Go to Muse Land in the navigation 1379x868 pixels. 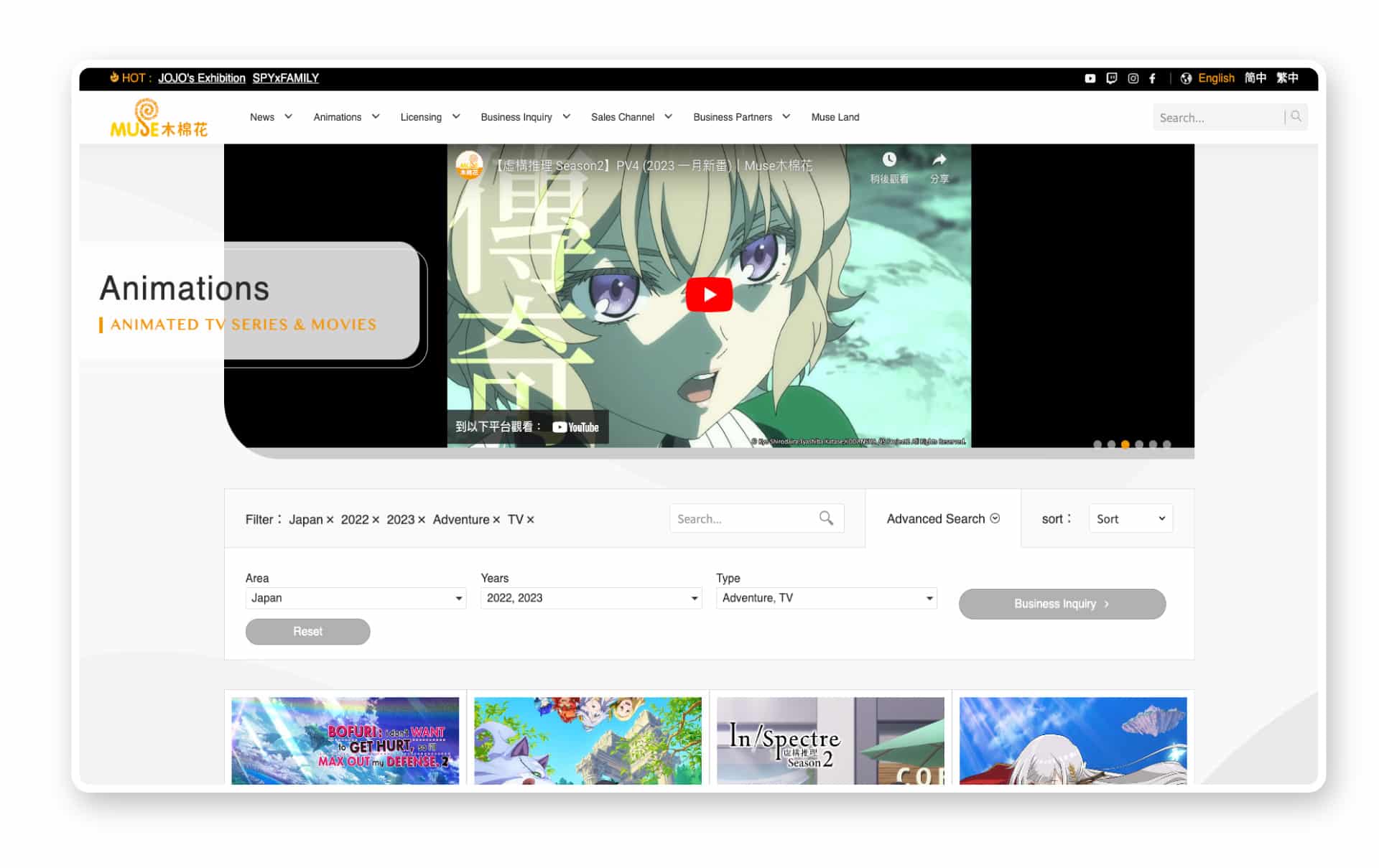coord(835,117)
